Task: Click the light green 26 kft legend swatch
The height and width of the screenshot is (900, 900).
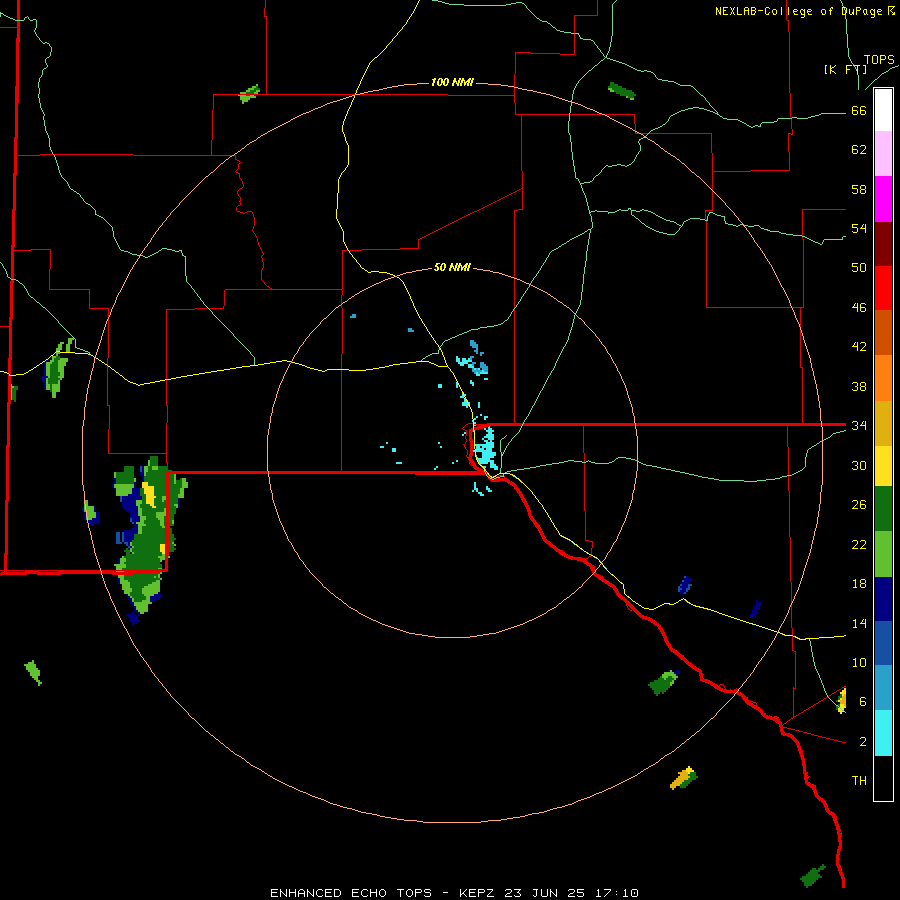Action: click(x=883, y=554)
